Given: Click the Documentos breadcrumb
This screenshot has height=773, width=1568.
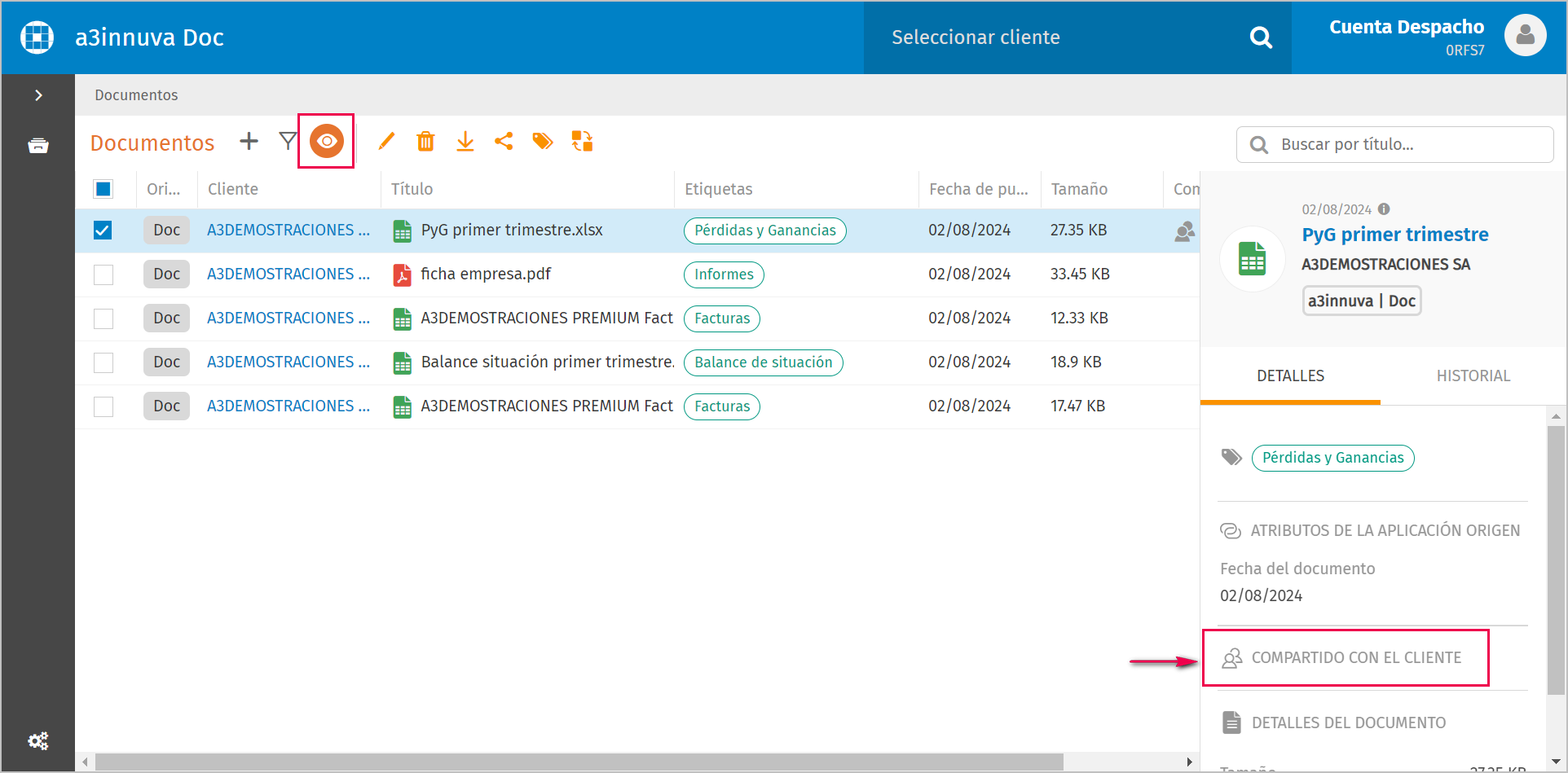Looking at the screenshot, I should pos(136,95).
